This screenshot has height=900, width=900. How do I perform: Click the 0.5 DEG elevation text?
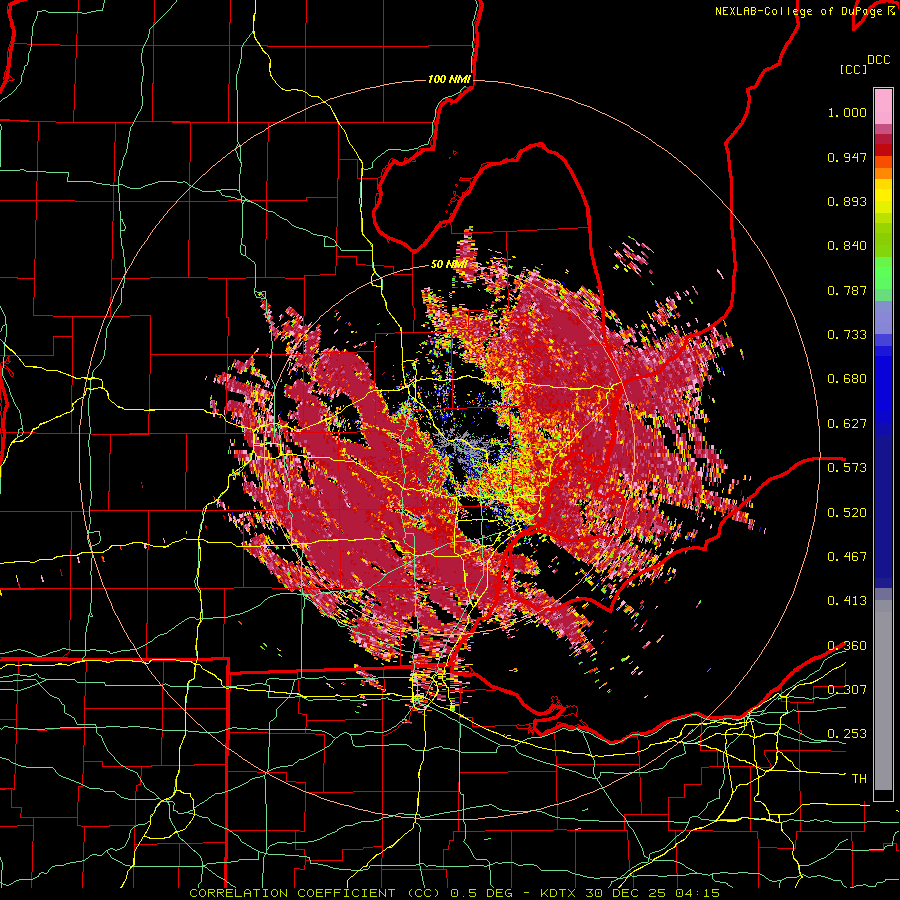coord(480,893)
